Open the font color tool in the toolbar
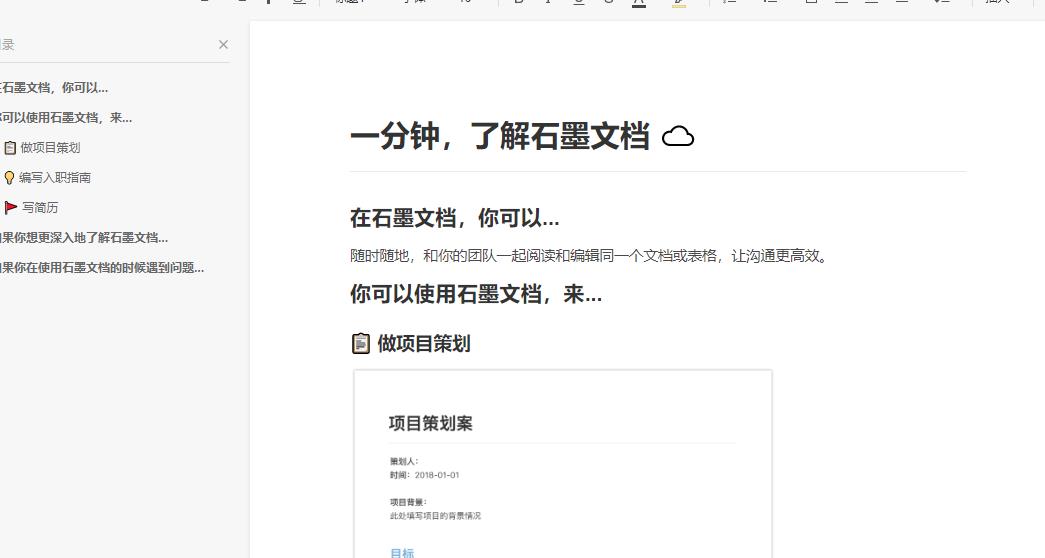This screenshot has width=1045, height=558. click(639, 3)
